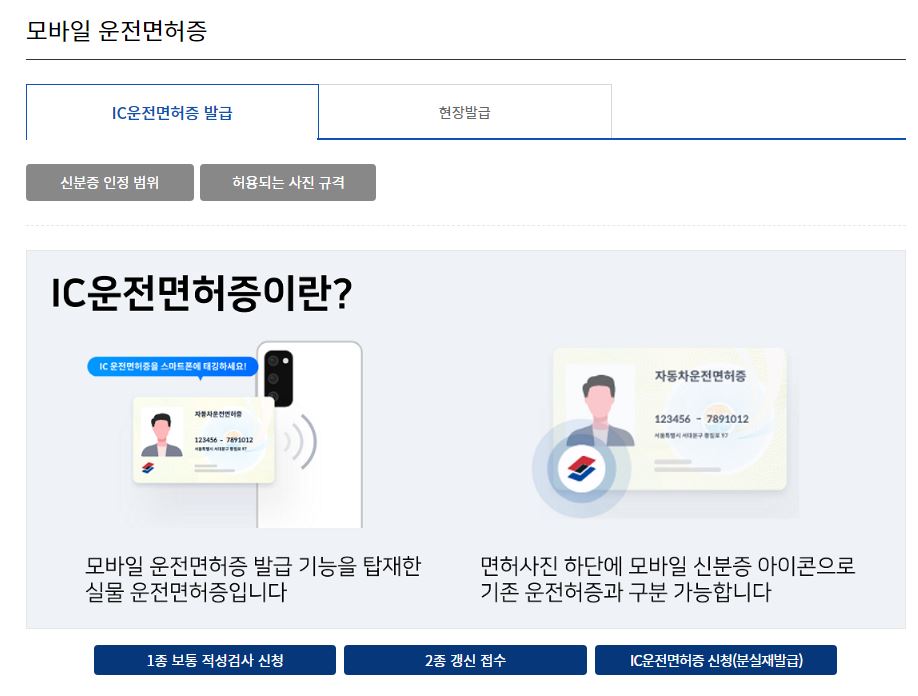Click the person photo on small license
This screenshot has height=696, width=918.
point(162,434)
